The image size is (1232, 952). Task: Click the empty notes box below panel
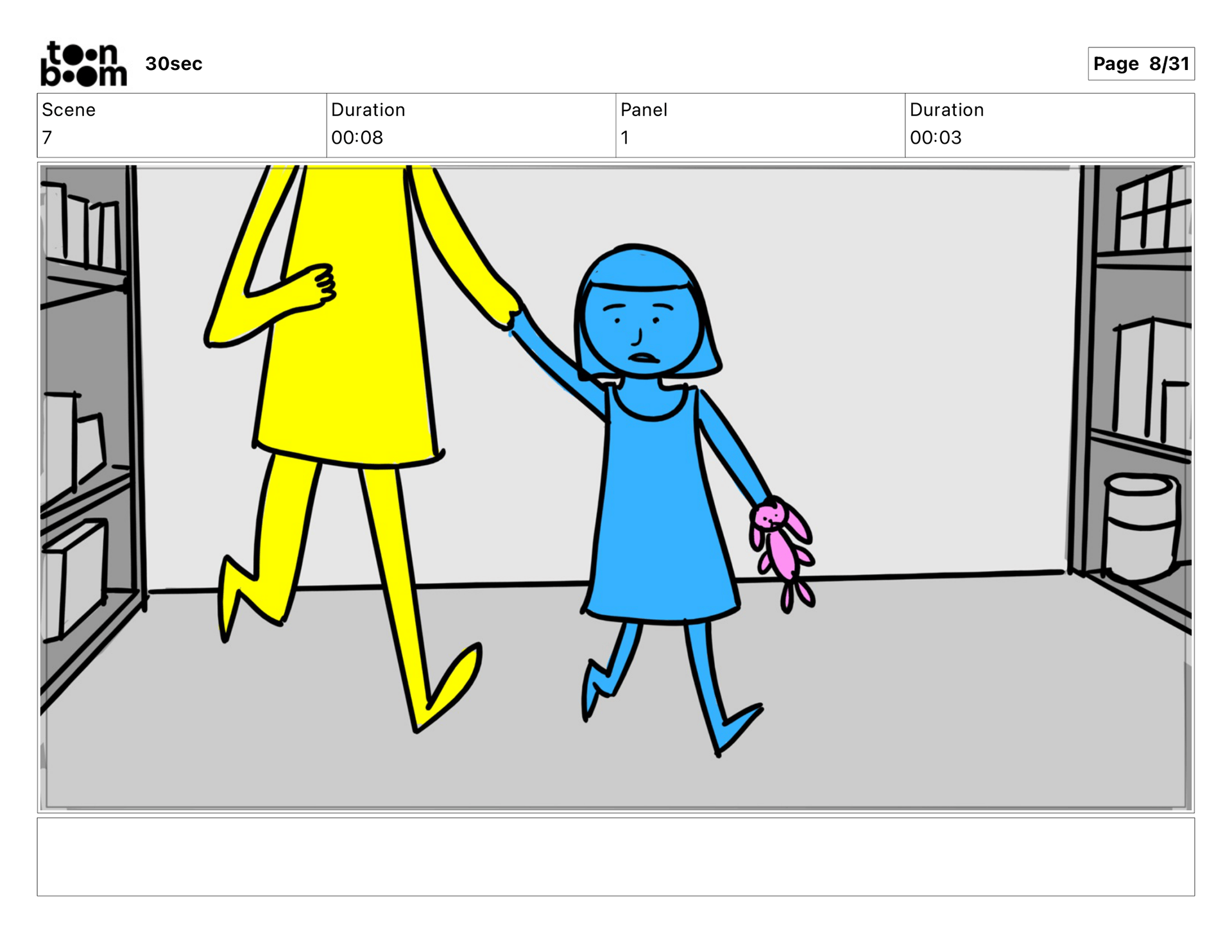tap(615, 856)
